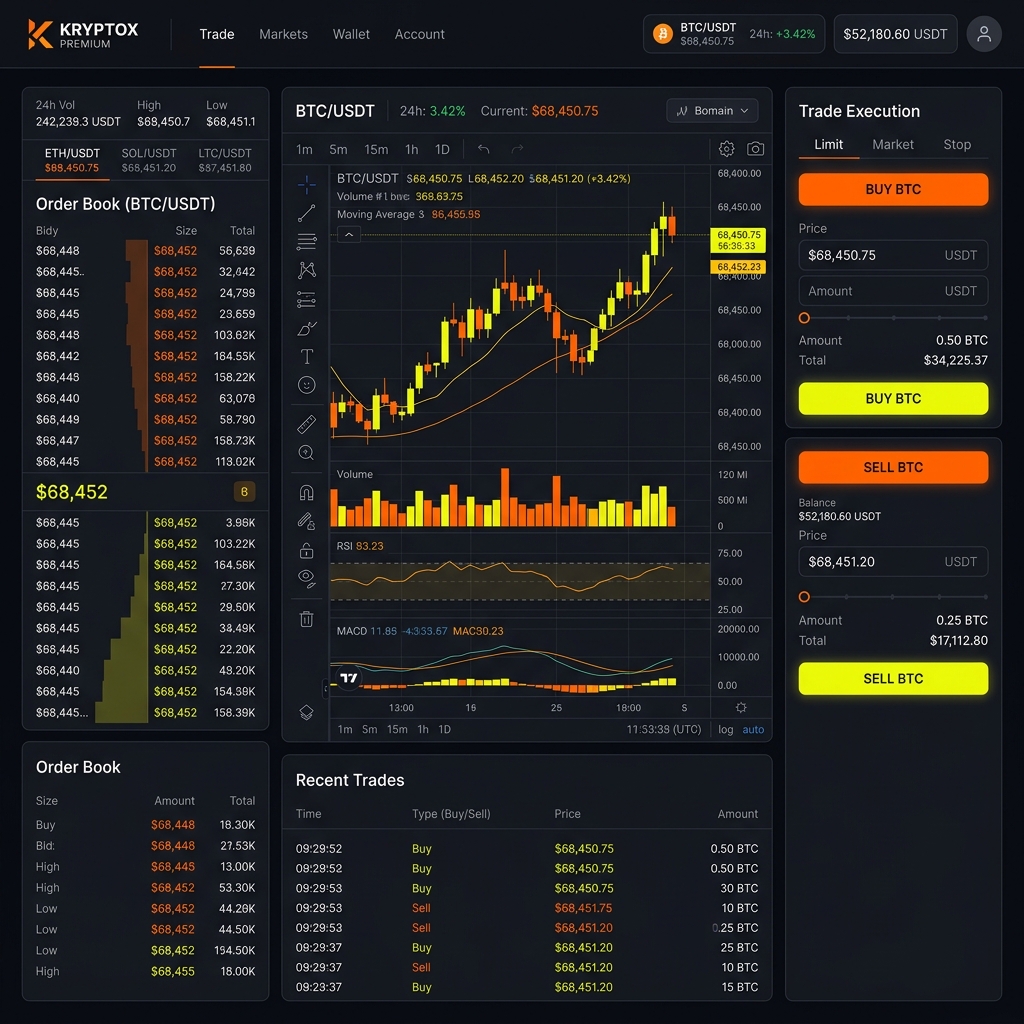The image size is (1024, 1024).
Task: Set 15m timeframe in top chart toolbar
Action: pos(376,150)
